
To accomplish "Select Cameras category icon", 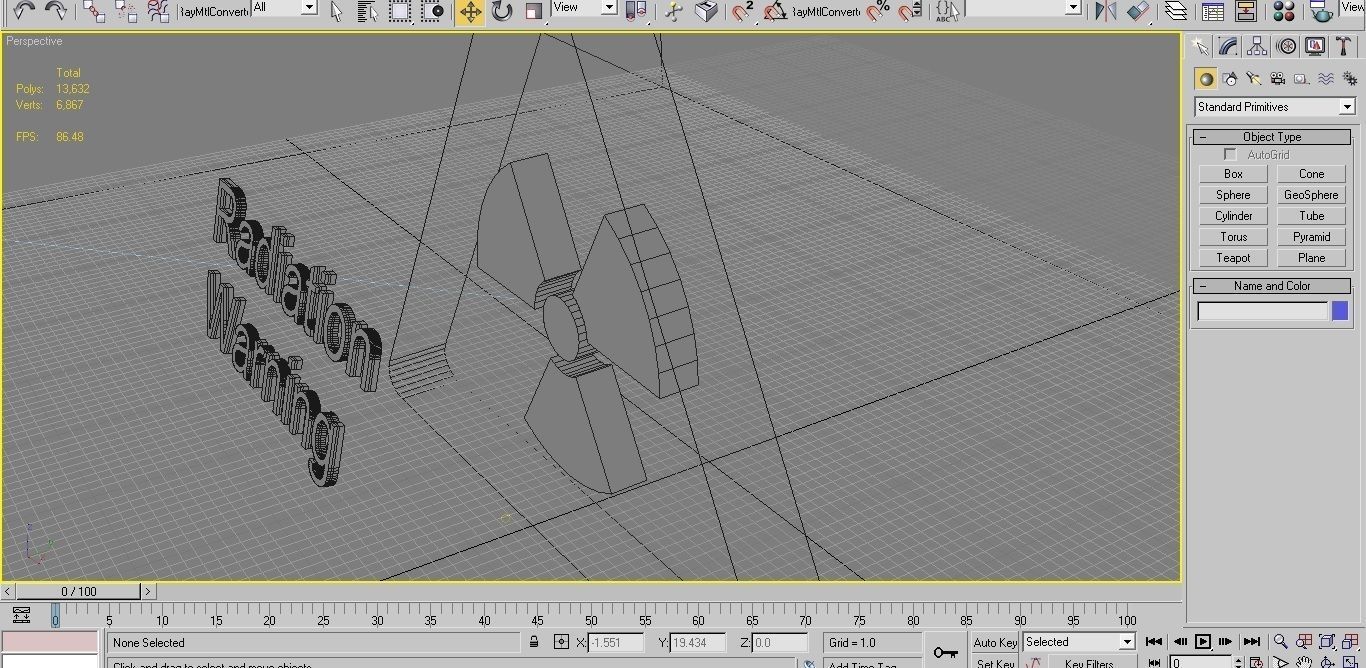I will [1277, 79].
